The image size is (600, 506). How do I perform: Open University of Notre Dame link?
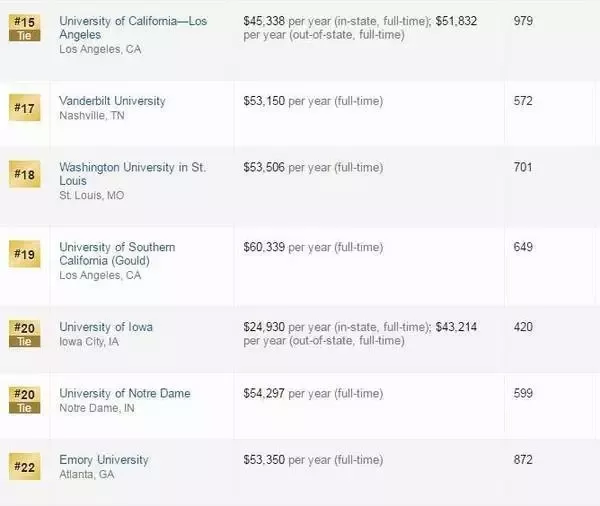click(125, 393)
